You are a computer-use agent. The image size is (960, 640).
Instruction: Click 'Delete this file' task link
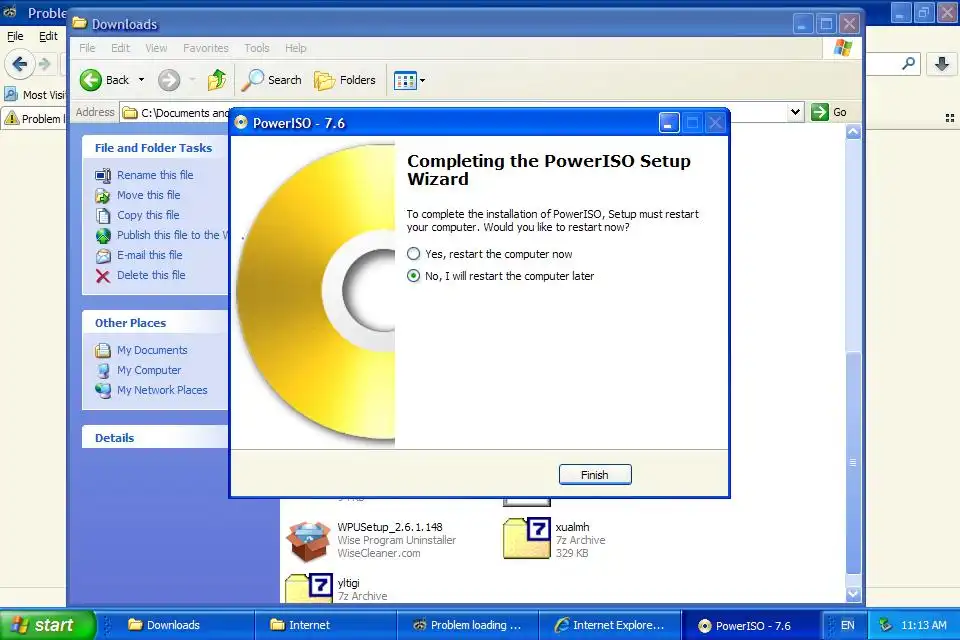click(151, 275)
